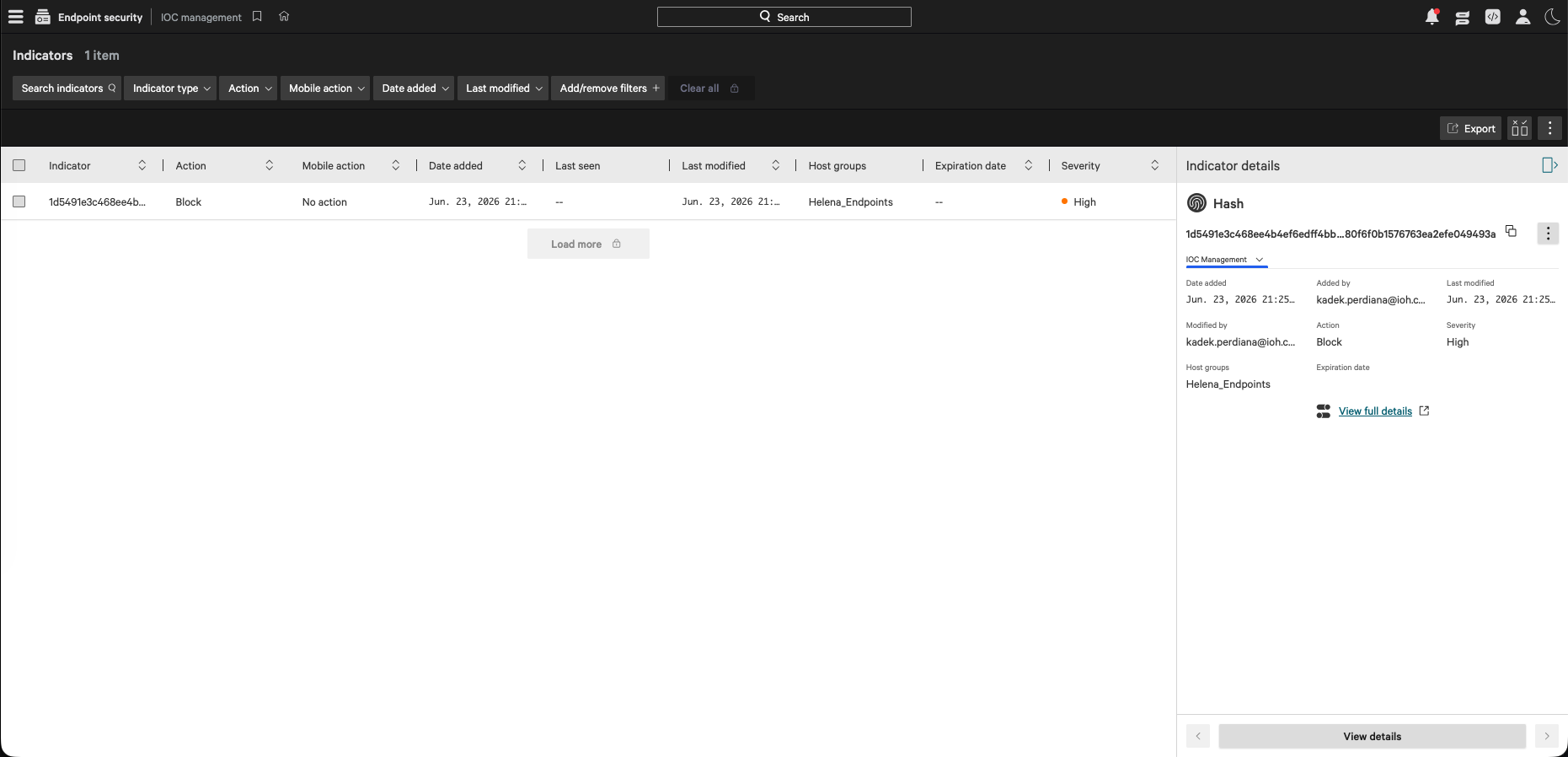Image resolution: width=1568 pixels, height=757 pixels.
Task: Select all indicators header checkbox
Action: click(19, 165)
